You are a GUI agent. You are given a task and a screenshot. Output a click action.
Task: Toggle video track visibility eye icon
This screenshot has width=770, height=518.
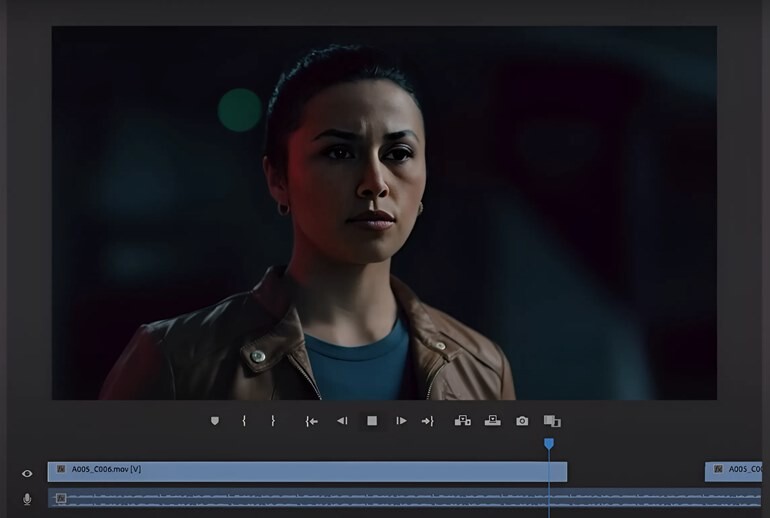[27, 473]
